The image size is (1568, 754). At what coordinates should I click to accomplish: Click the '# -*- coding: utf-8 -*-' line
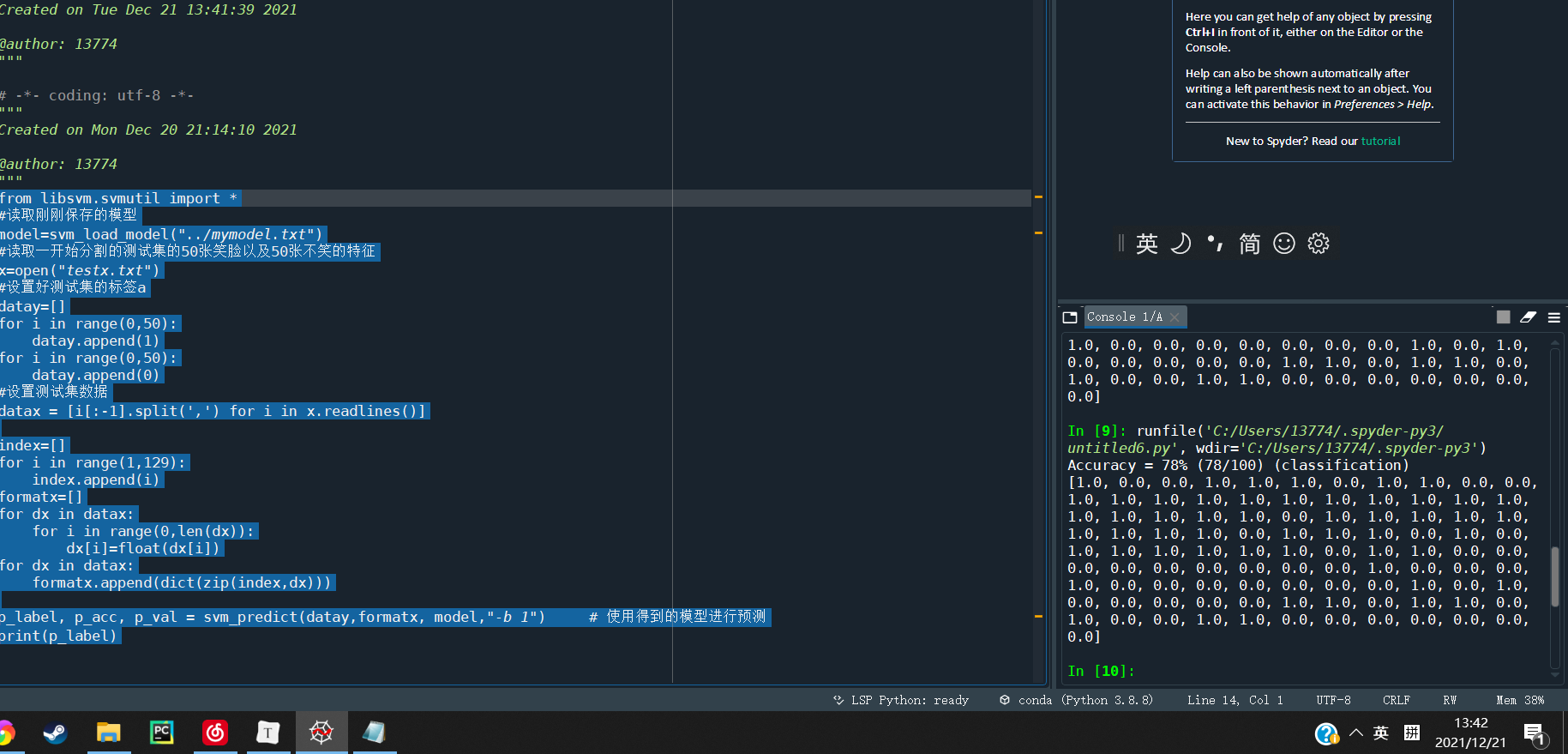(x=97, y=95)
